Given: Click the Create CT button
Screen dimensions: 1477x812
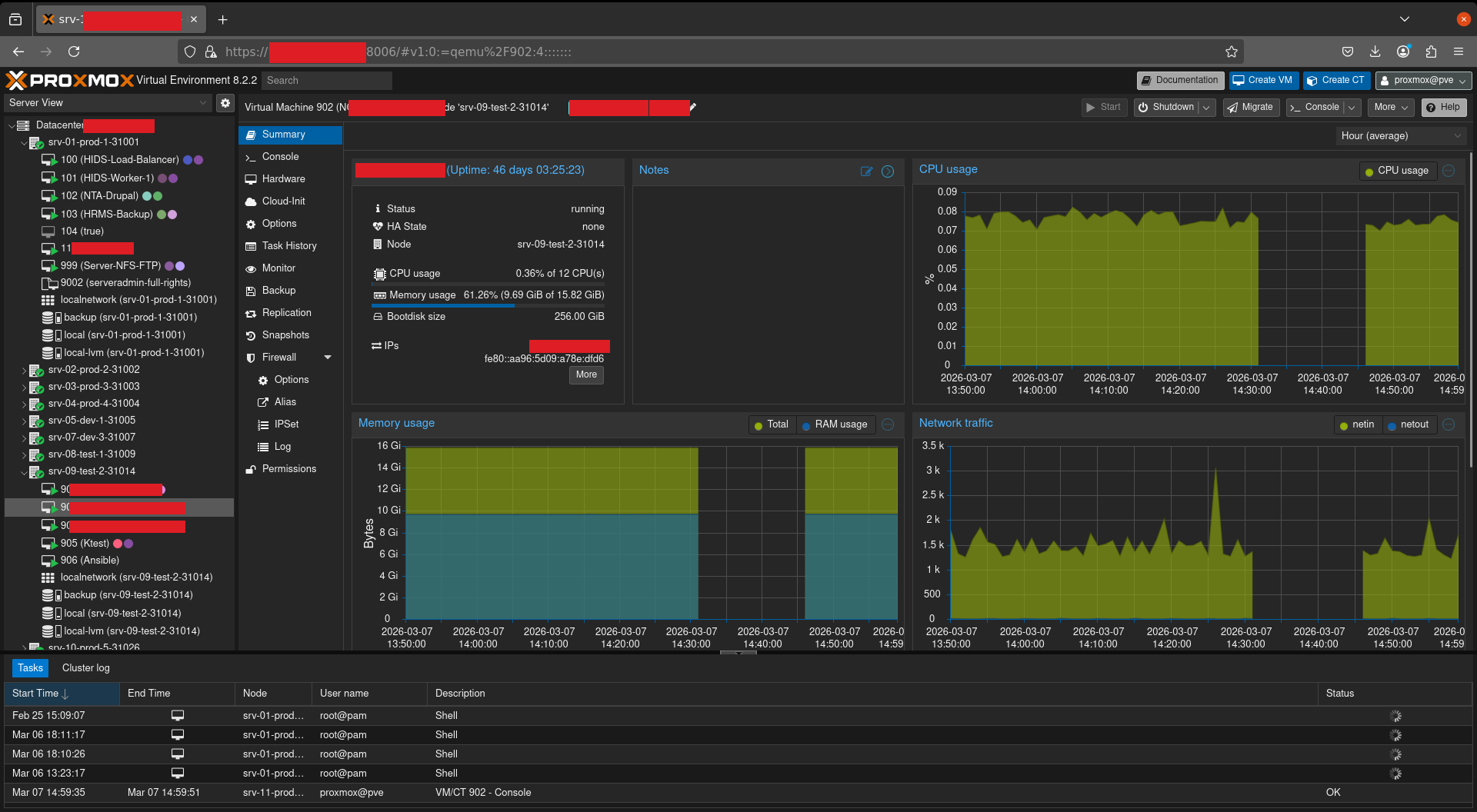Looking at the screenshot, I should click(1336, 80).
